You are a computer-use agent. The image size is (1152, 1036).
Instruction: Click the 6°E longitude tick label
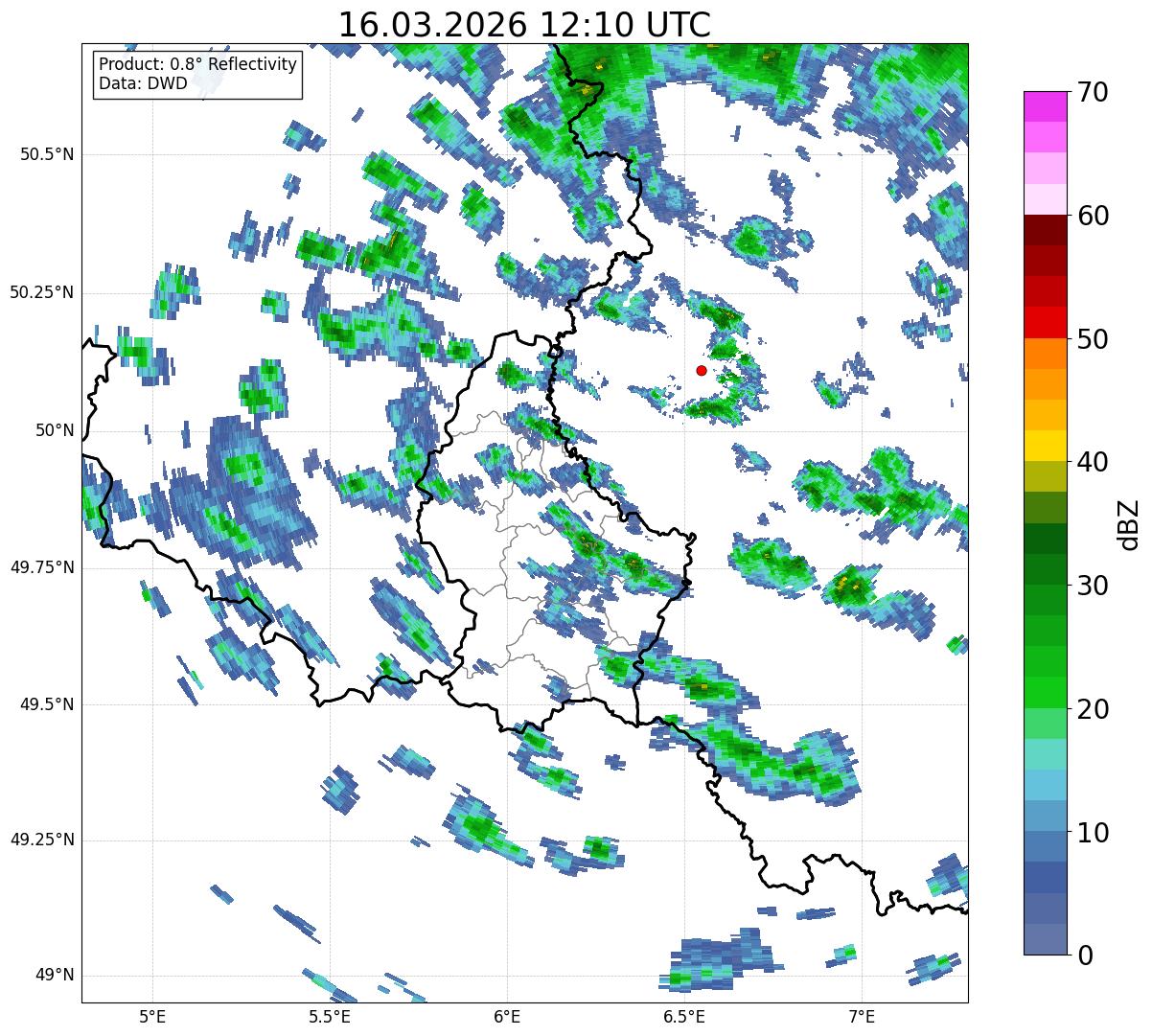(x=507, y=1016)
